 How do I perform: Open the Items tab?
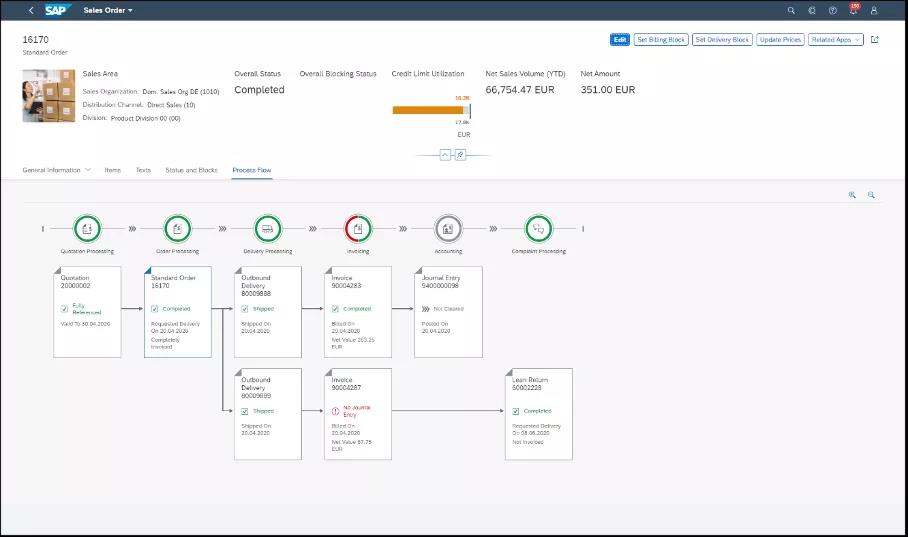(113, 170)
